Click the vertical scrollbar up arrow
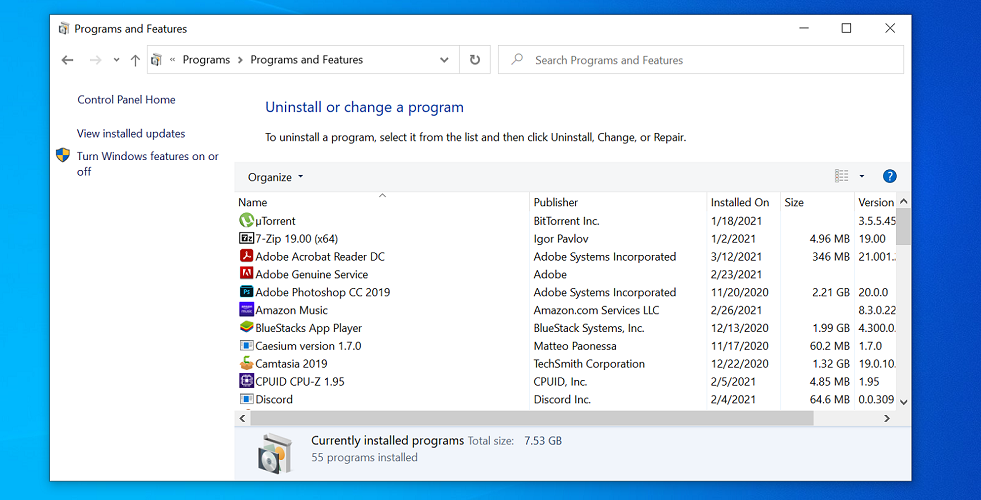 903,202
